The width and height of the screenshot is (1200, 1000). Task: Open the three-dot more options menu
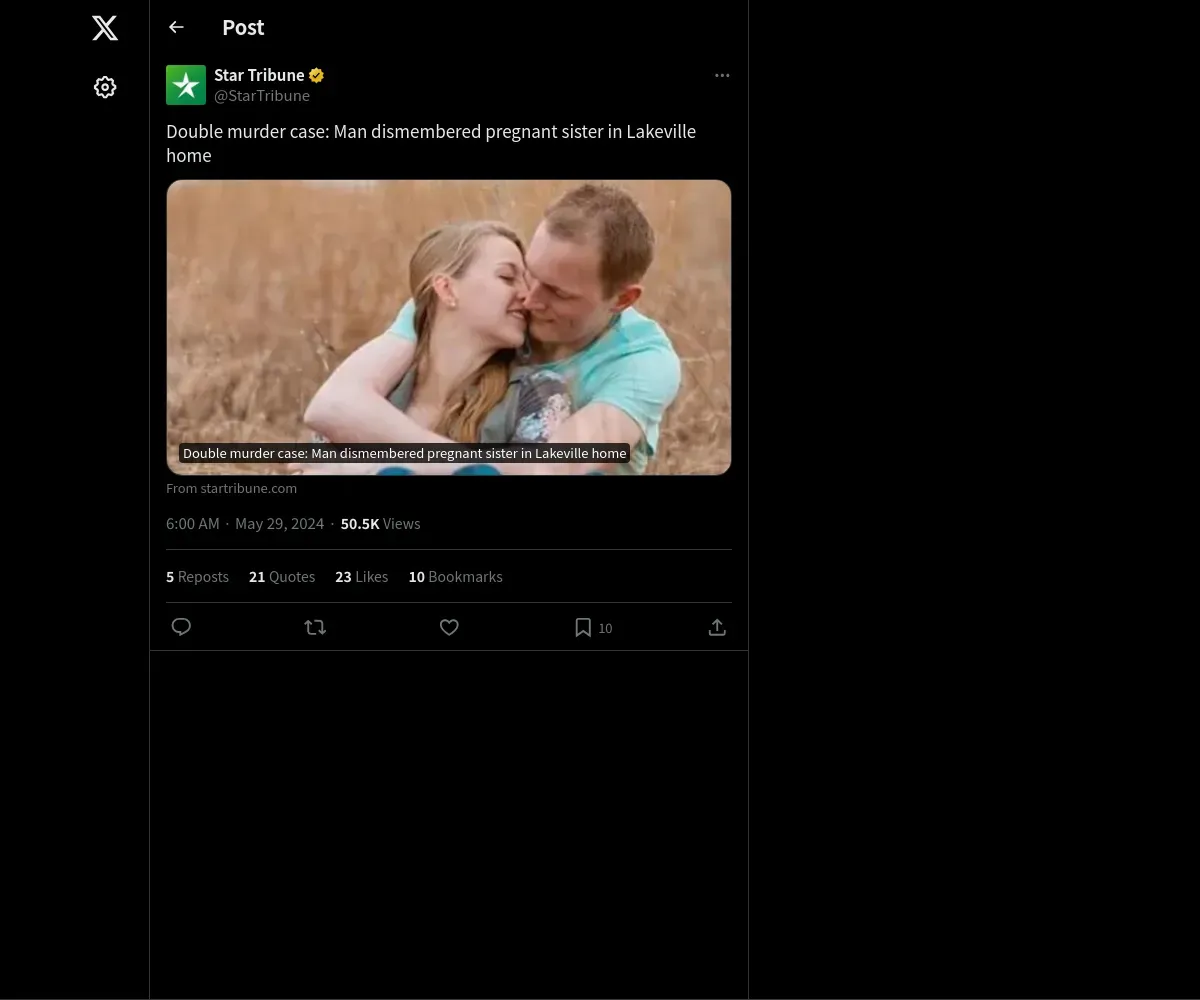click(x=722, y=76)
